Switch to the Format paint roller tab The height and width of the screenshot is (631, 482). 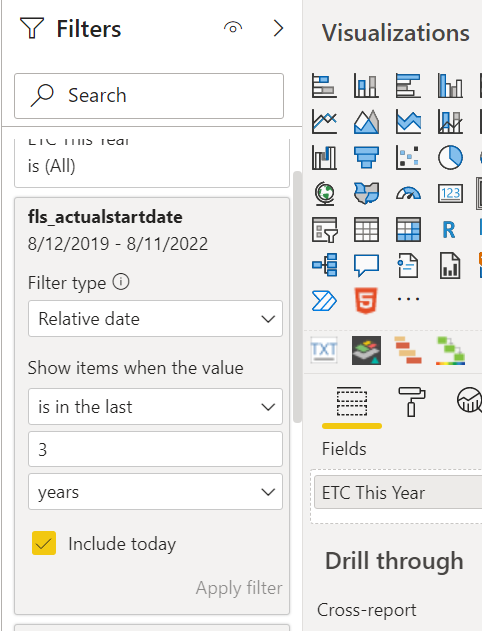(x=411, y=402)
